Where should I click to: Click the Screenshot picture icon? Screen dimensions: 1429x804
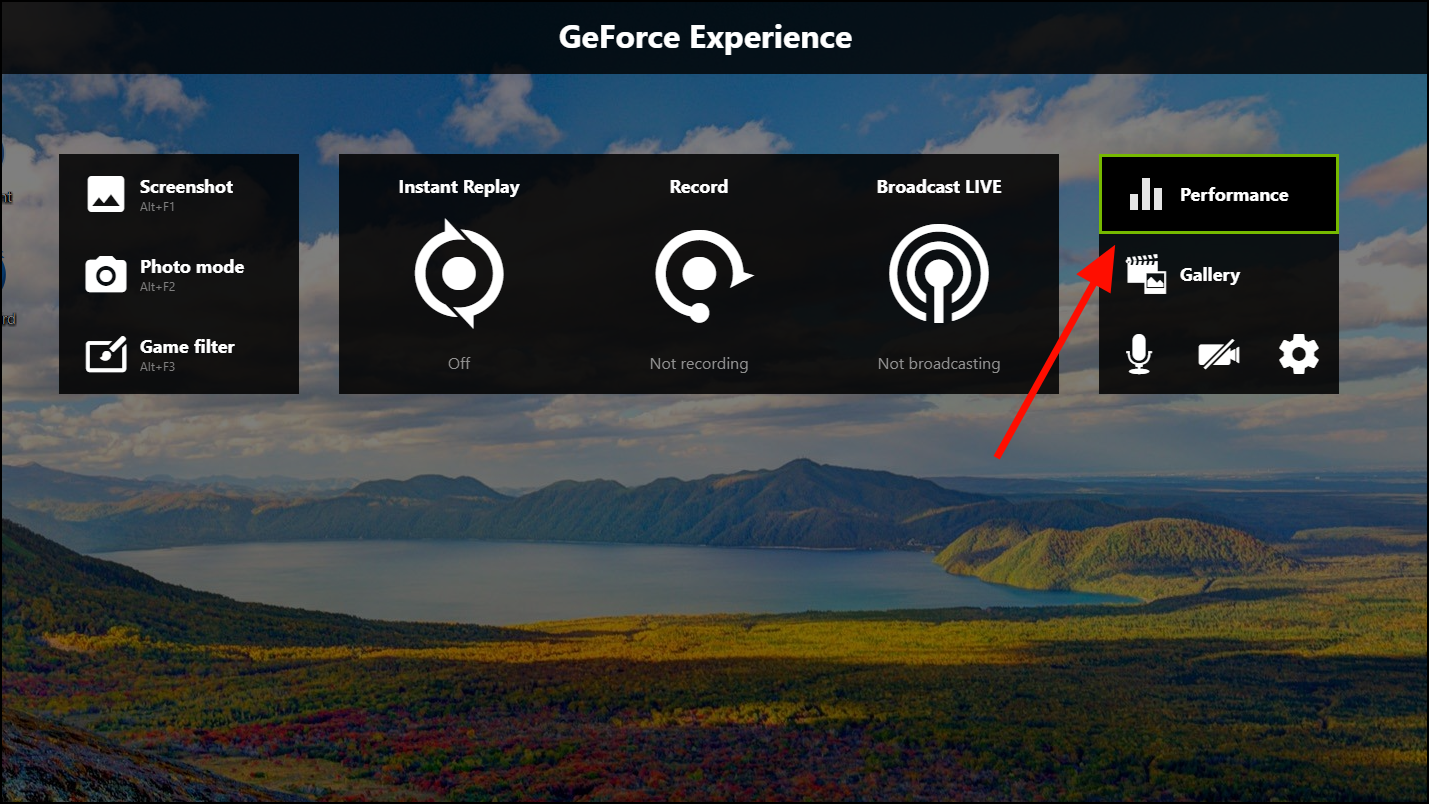[x=106, y=194]
